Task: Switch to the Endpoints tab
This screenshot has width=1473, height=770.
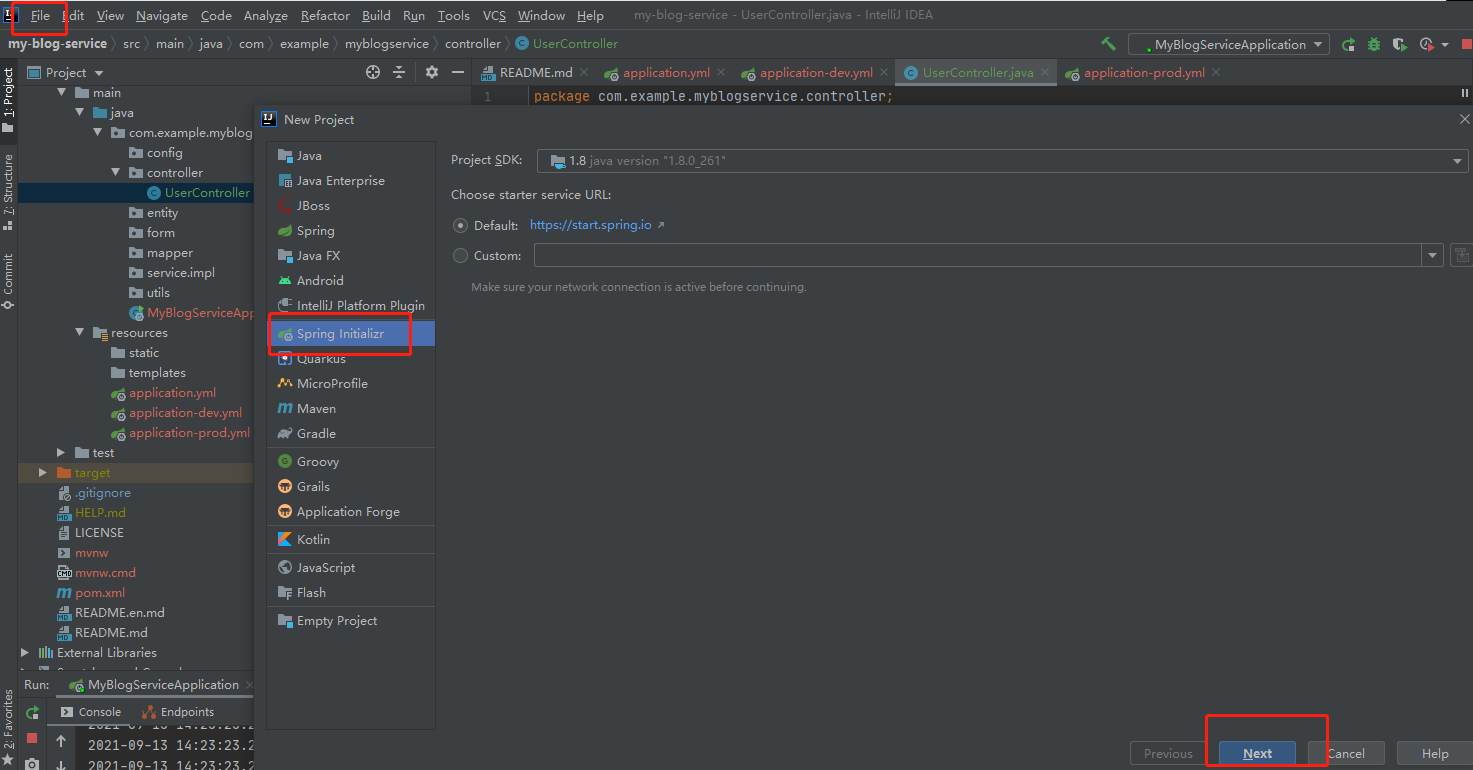Action: click(178, 712)
